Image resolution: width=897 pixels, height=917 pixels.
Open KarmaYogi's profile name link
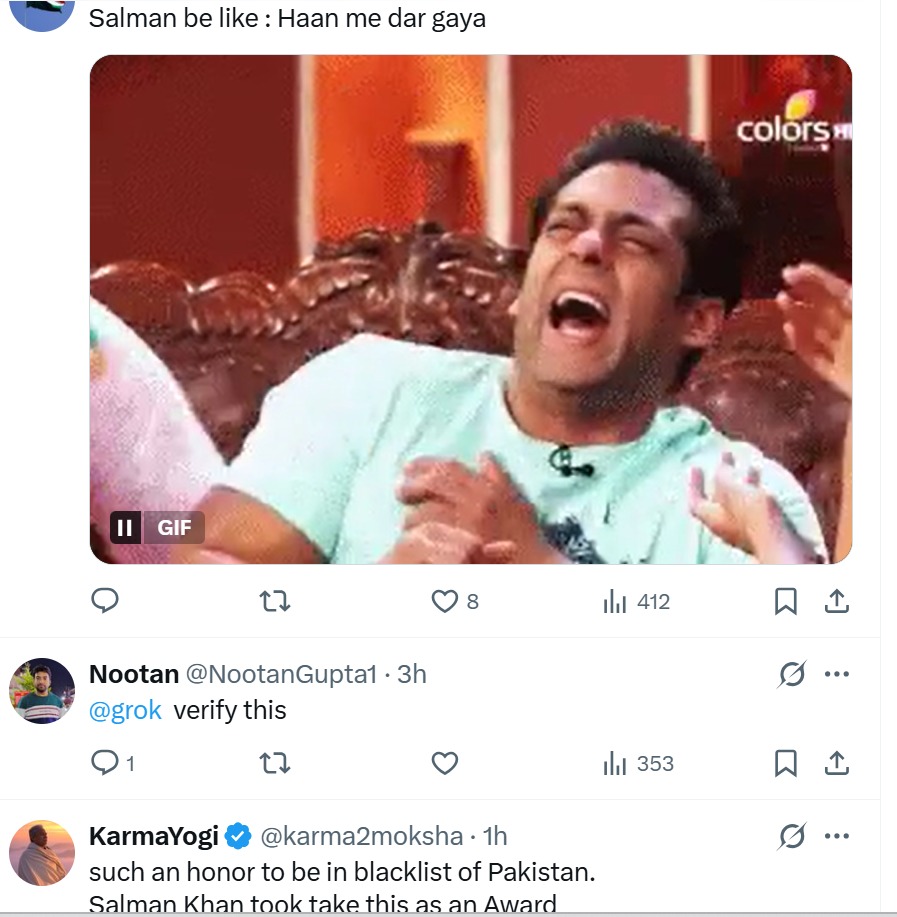[153, 836]
